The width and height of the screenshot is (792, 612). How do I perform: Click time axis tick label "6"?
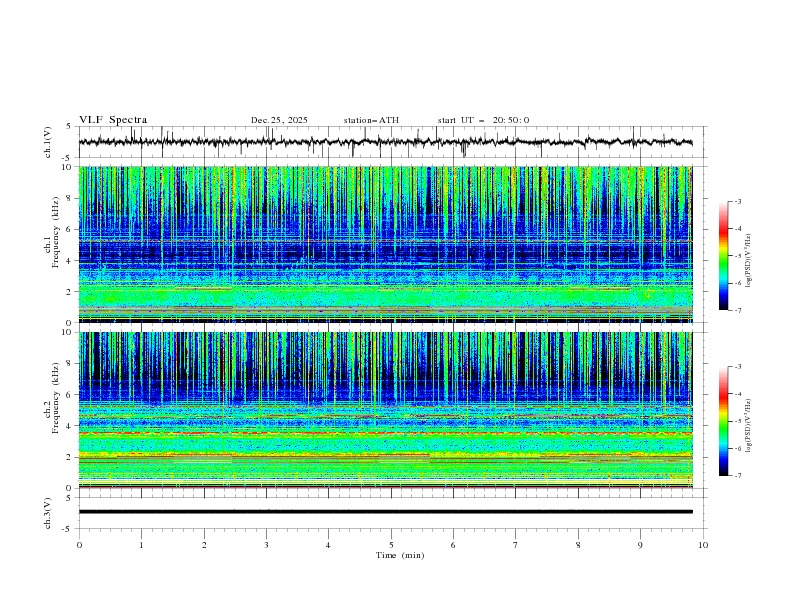coord(453,545)
